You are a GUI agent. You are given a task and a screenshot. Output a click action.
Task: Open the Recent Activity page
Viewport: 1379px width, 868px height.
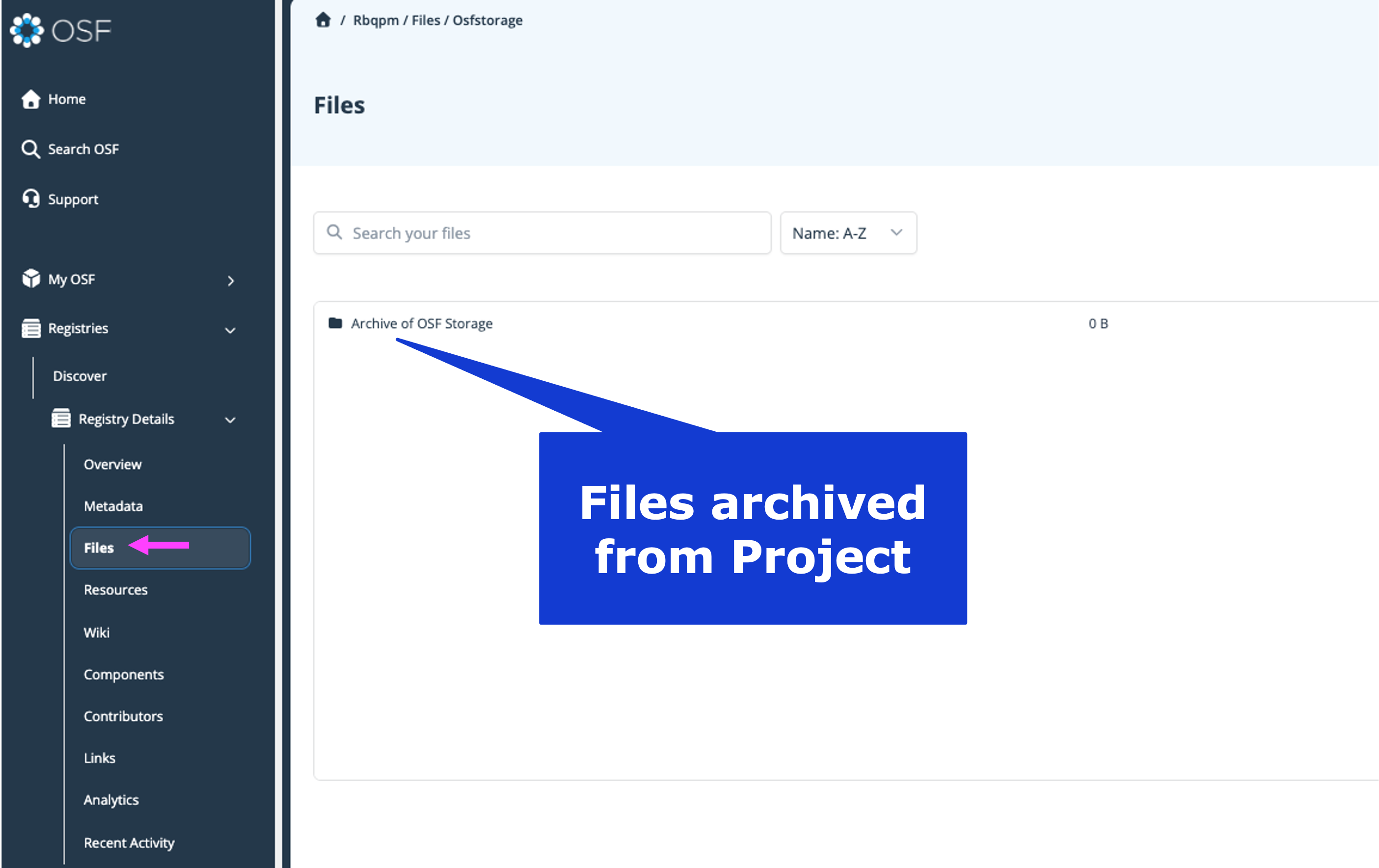click(129, 843)
